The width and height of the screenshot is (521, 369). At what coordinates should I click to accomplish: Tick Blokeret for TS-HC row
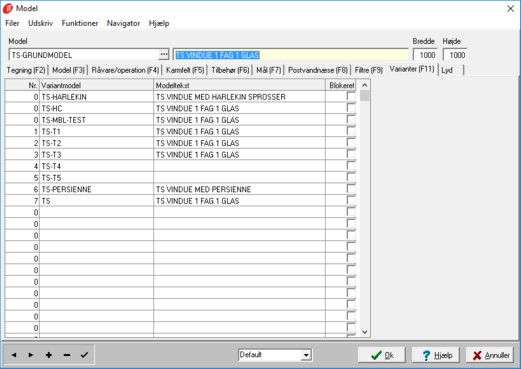(x=351, y=108)
